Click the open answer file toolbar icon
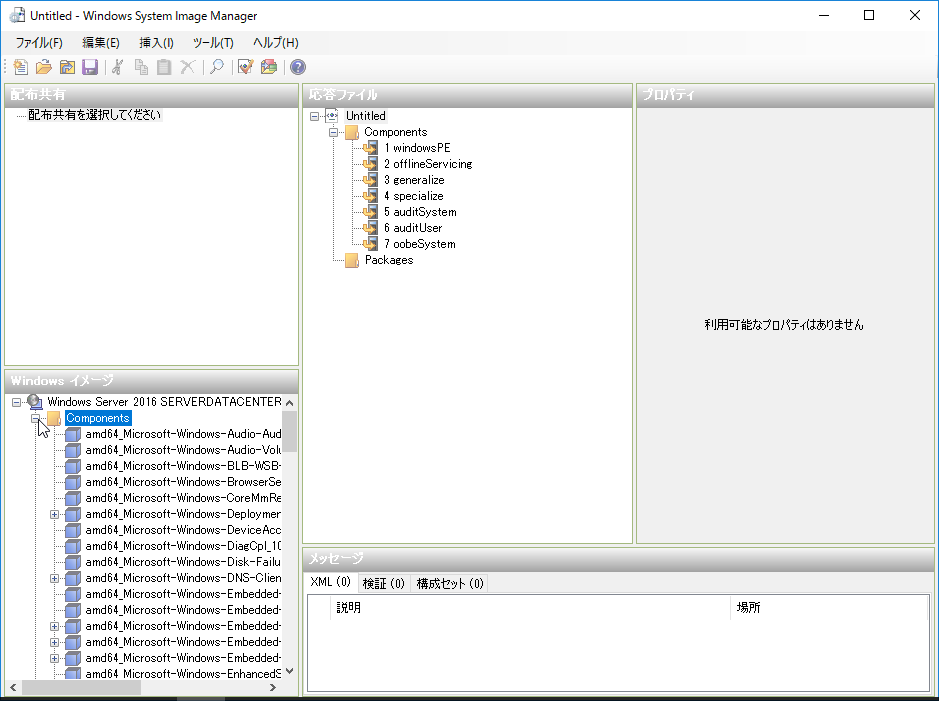The height and width of the screenshot is (701, 939). 44,67
